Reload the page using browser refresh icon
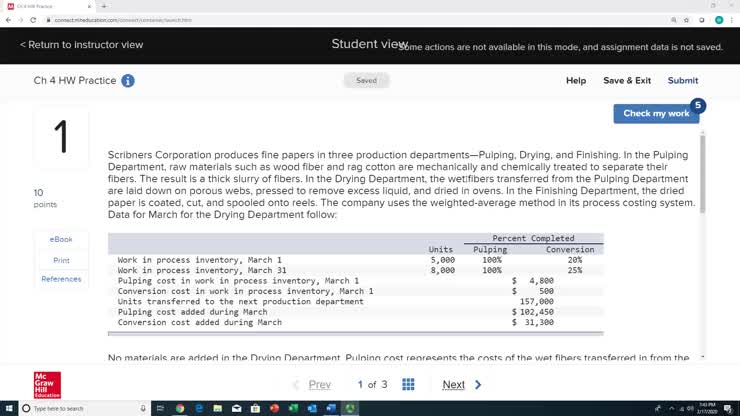 pos(32,20)
